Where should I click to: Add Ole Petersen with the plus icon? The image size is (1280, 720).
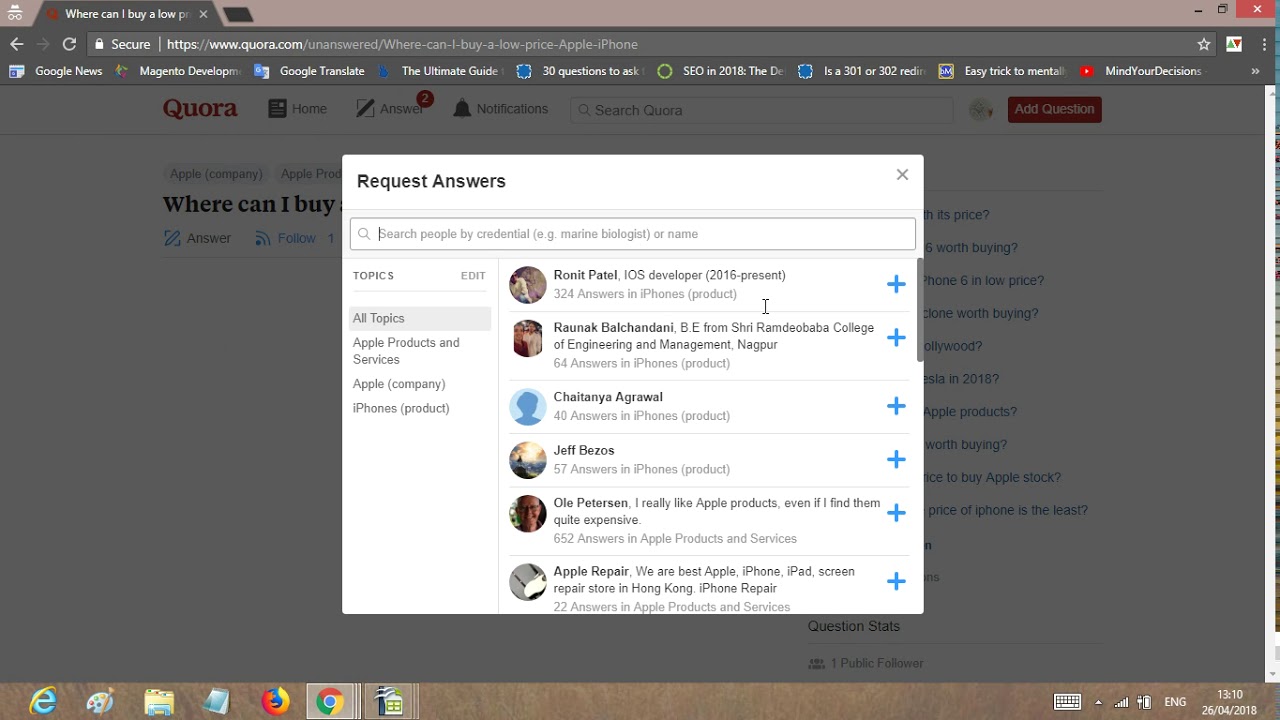click(x=896, y=512)
